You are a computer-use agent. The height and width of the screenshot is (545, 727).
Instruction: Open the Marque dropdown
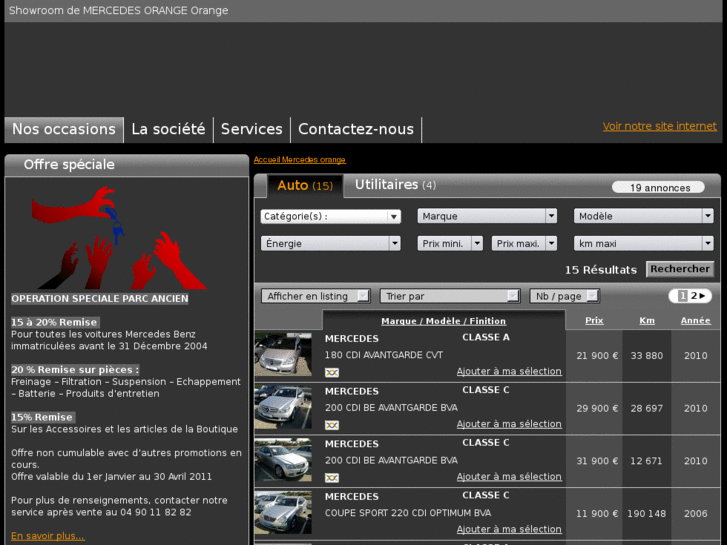point(487,216)
